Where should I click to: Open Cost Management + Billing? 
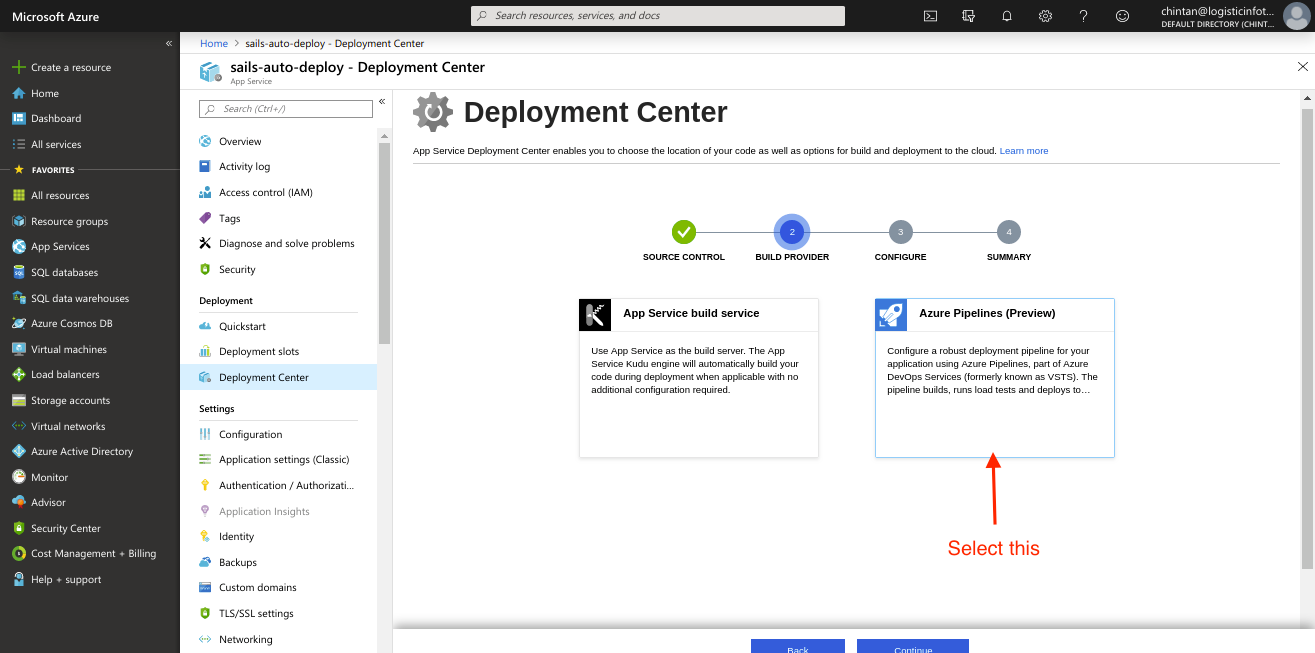coord(93,553)
